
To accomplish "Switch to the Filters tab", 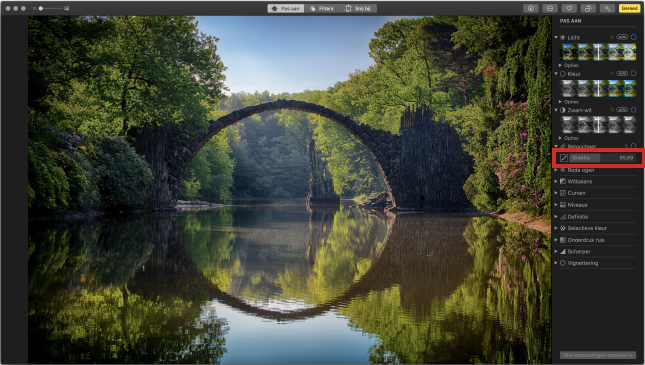I will pos(322,8).
